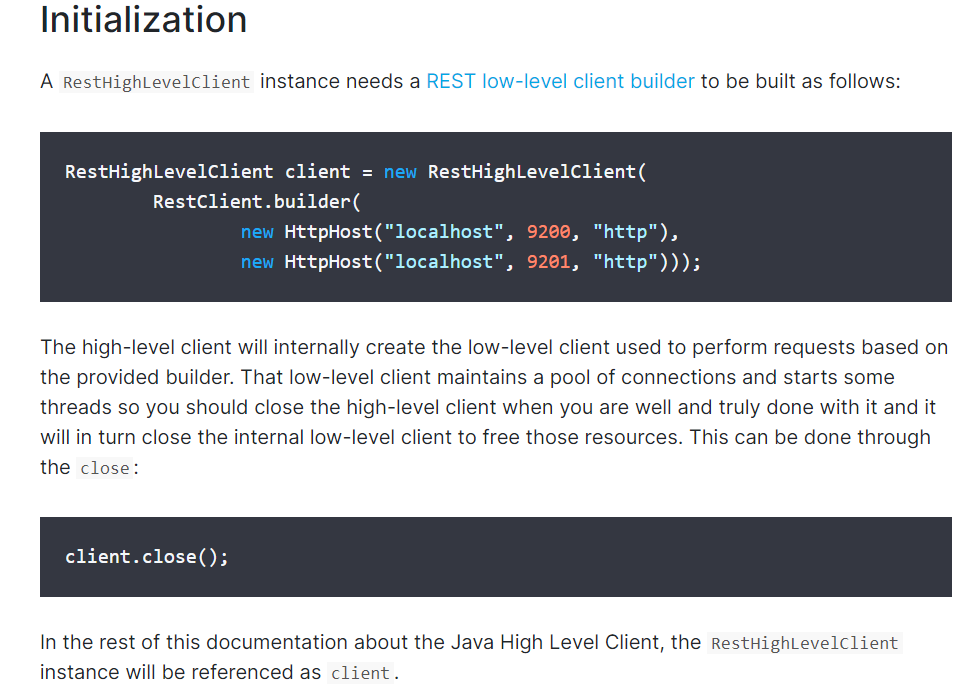The width and height of the screenshot is (968, 694).
Task: Click the inline 'close' code word
Action: [105, 468]
